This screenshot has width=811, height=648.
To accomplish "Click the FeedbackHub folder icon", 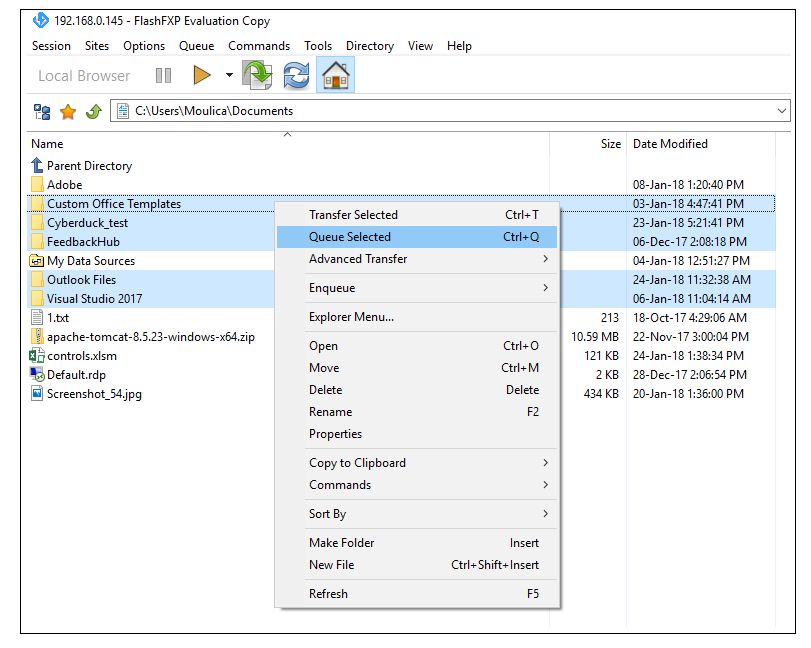I will tap(37, 242).
